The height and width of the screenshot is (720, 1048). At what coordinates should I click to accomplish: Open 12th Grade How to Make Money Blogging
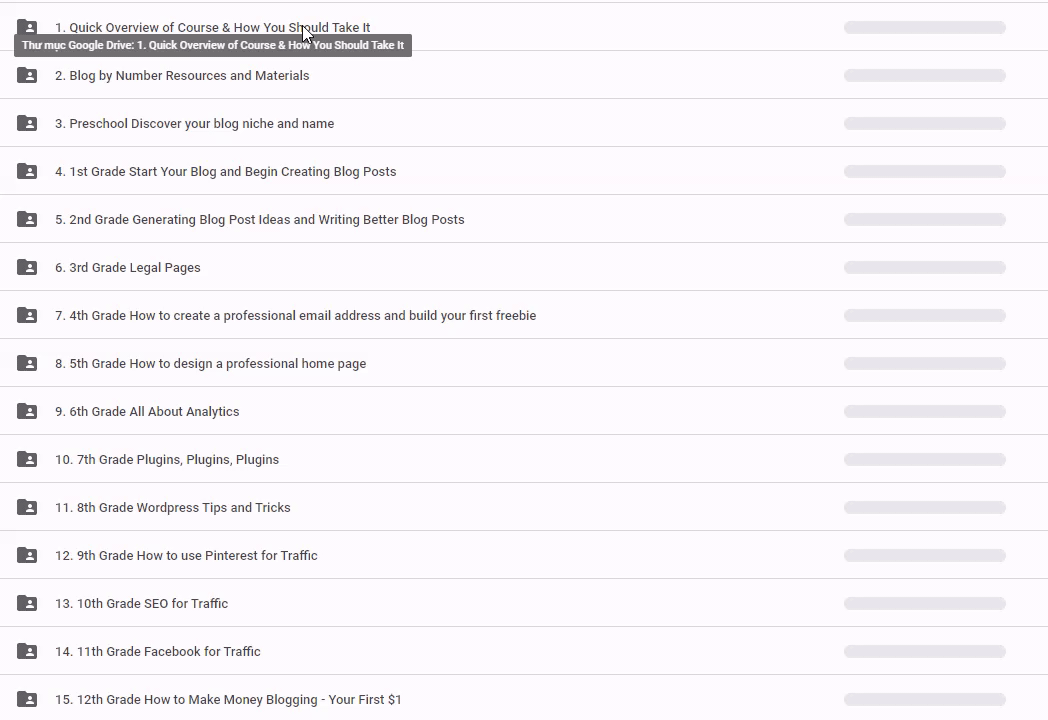[x=228, y=699]
